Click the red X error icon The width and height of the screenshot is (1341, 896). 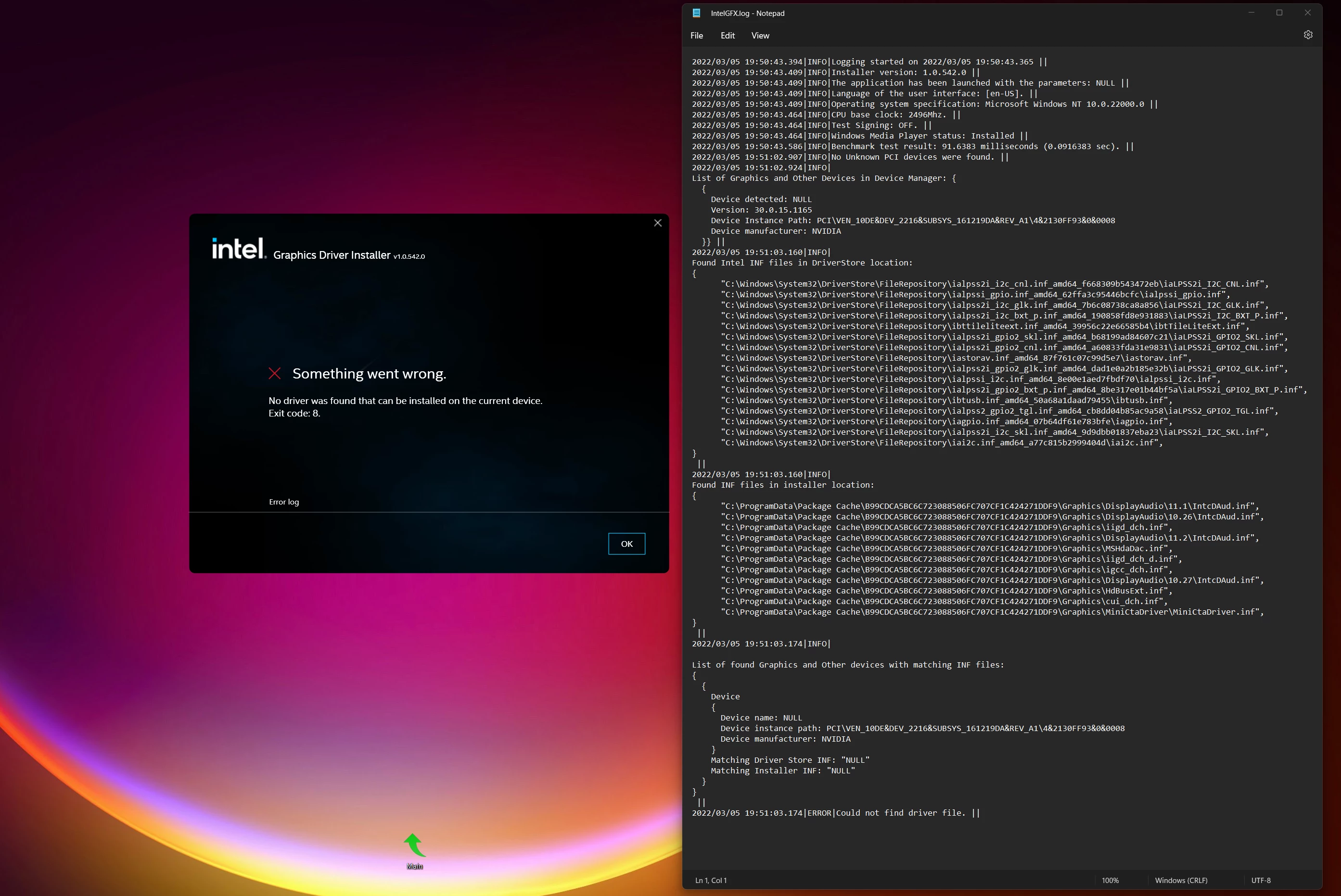pos(274,374)
